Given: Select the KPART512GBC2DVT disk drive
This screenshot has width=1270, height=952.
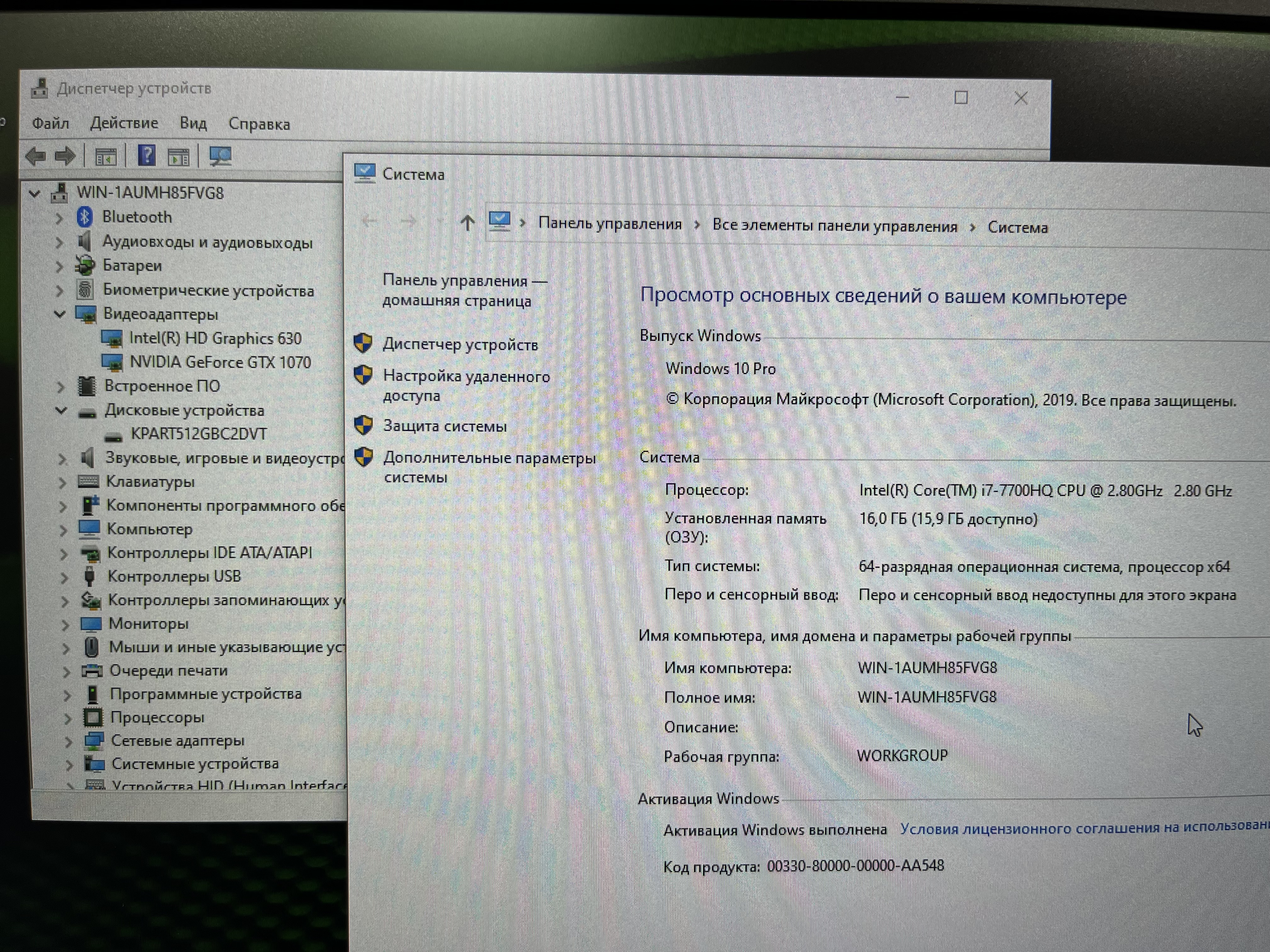Looking at the screenshot, I should pyautogui.click(x=199, y=434).
